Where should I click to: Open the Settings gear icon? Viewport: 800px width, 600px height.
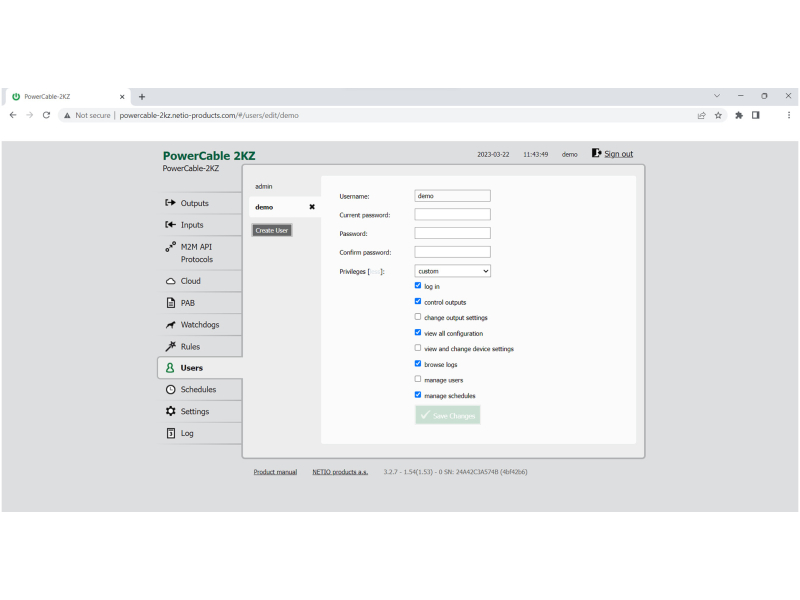[170, 411]
